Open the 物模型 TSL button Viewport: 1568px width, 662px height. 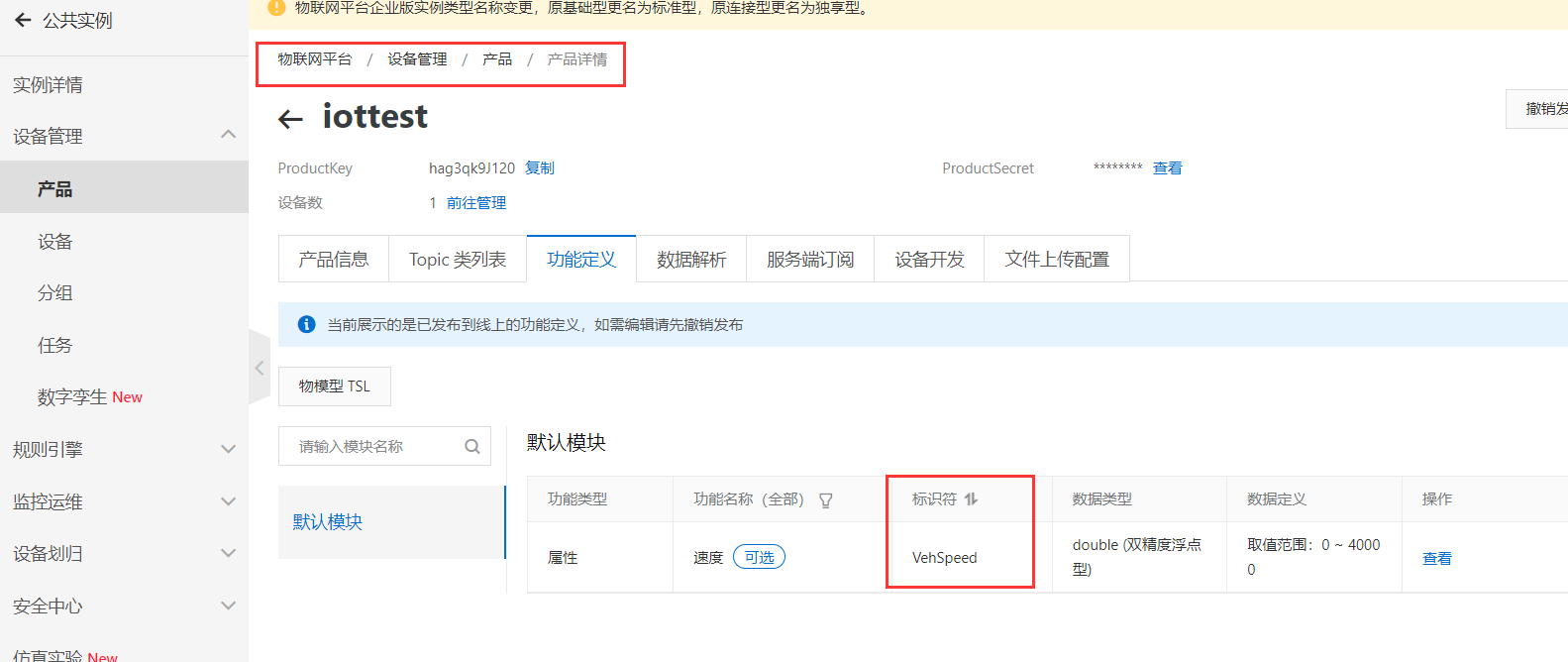click(x=335, y=386)
